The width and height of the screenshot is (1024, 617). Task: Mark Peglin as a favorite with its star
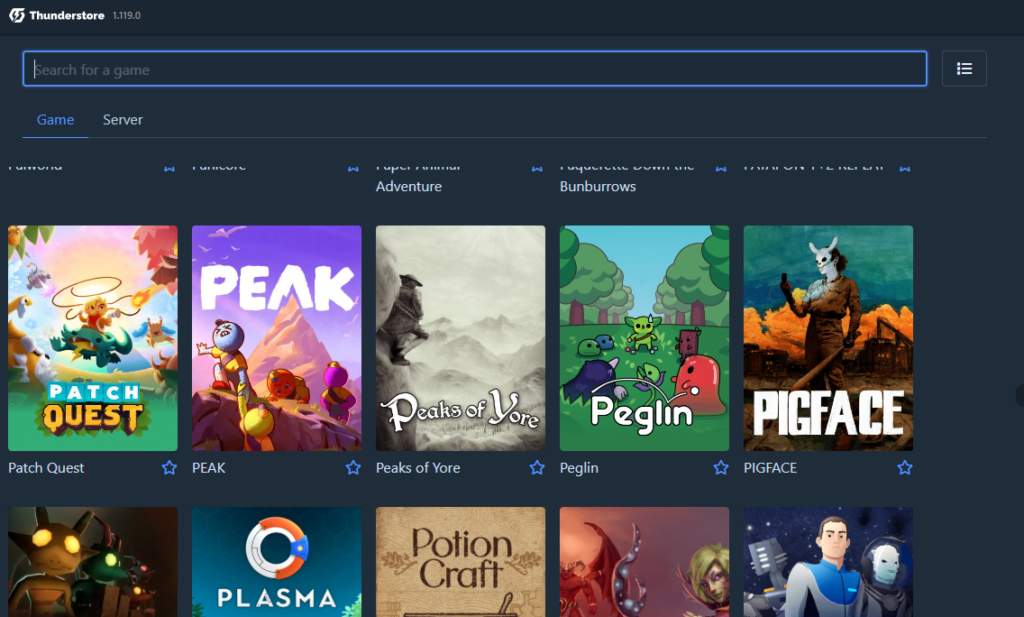(721, 467)
